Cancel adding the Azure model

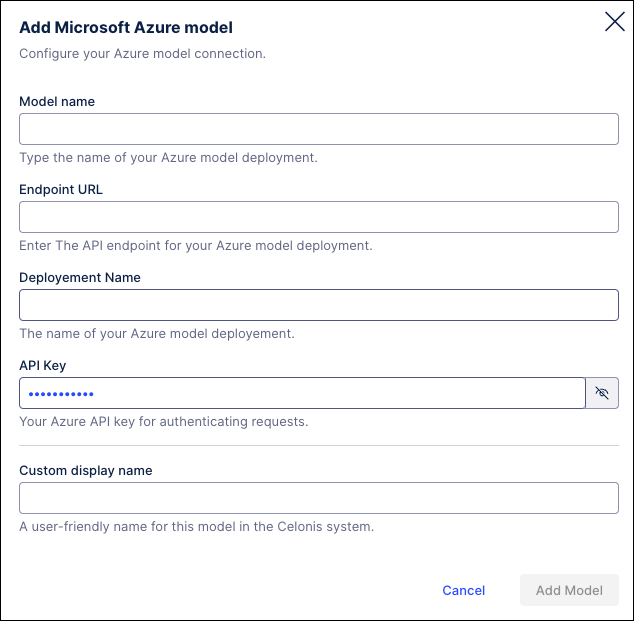(463, 590)
